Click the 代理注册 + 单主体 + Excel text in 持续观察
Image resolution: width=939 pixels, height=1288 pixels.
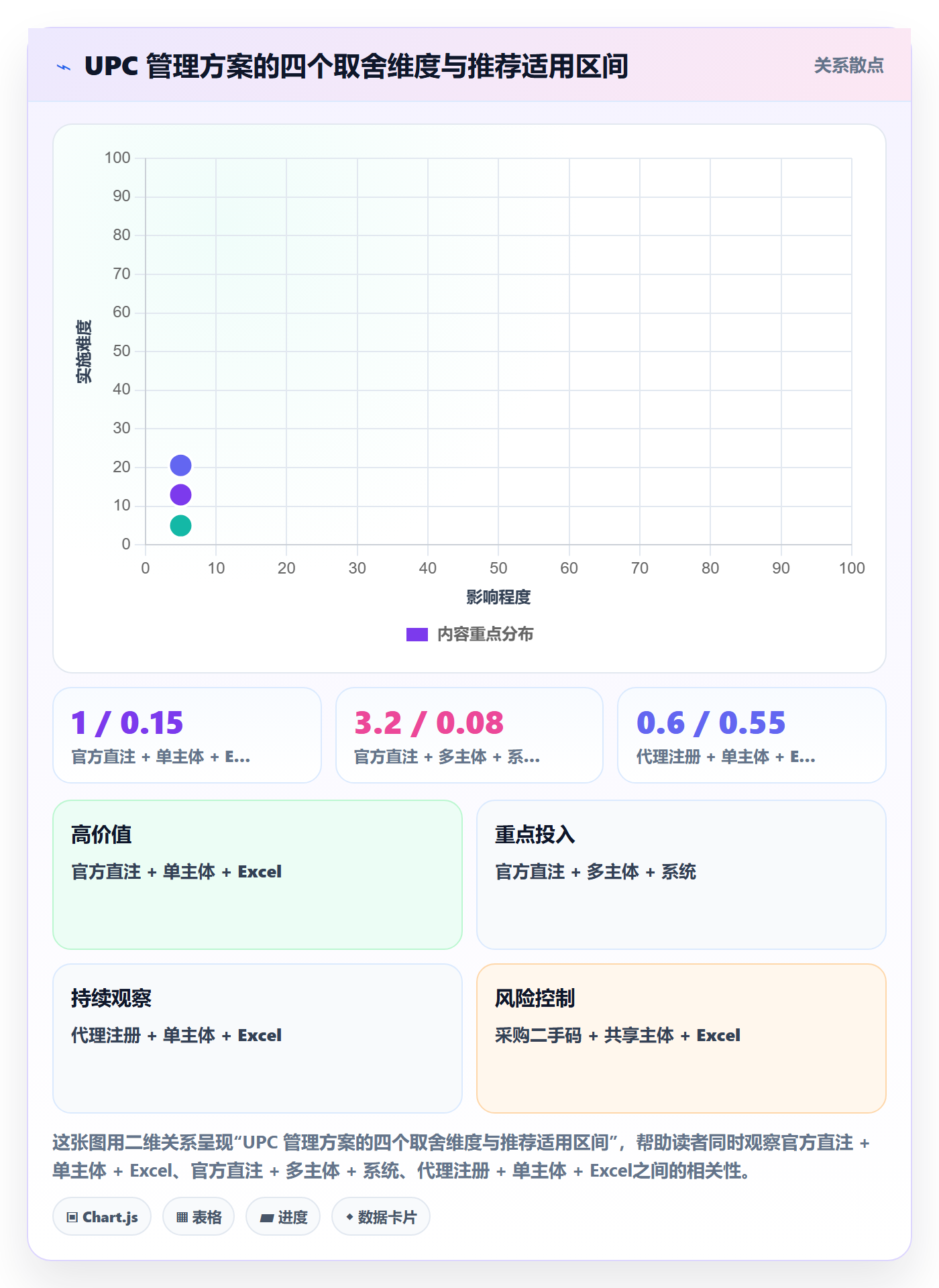176,1036
